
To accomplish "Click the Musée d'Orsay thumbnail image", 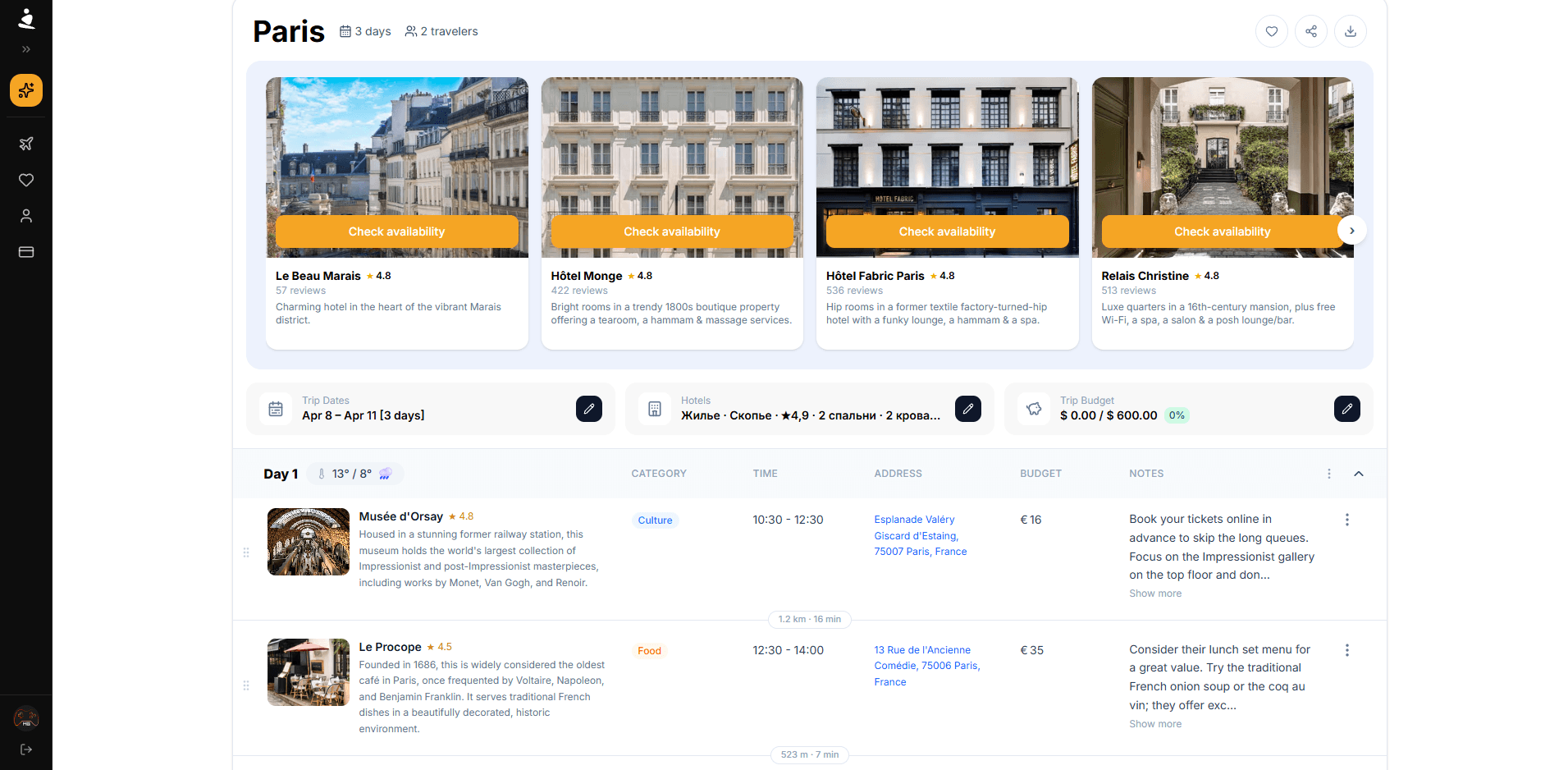I will (x=309, y=542).
